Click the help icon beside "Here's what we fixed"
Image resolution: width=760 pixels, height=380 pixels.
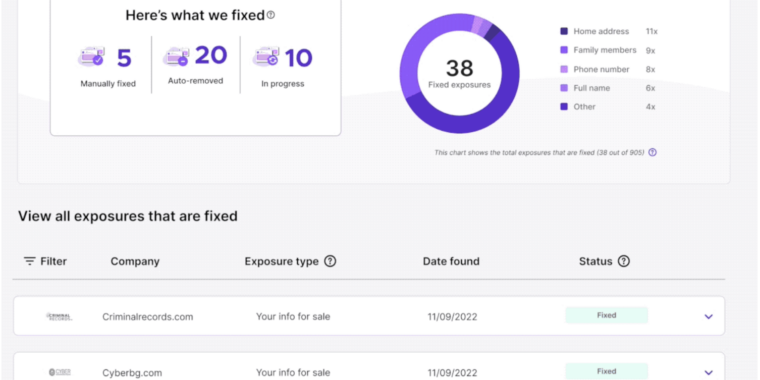click(x=271, y=15)
